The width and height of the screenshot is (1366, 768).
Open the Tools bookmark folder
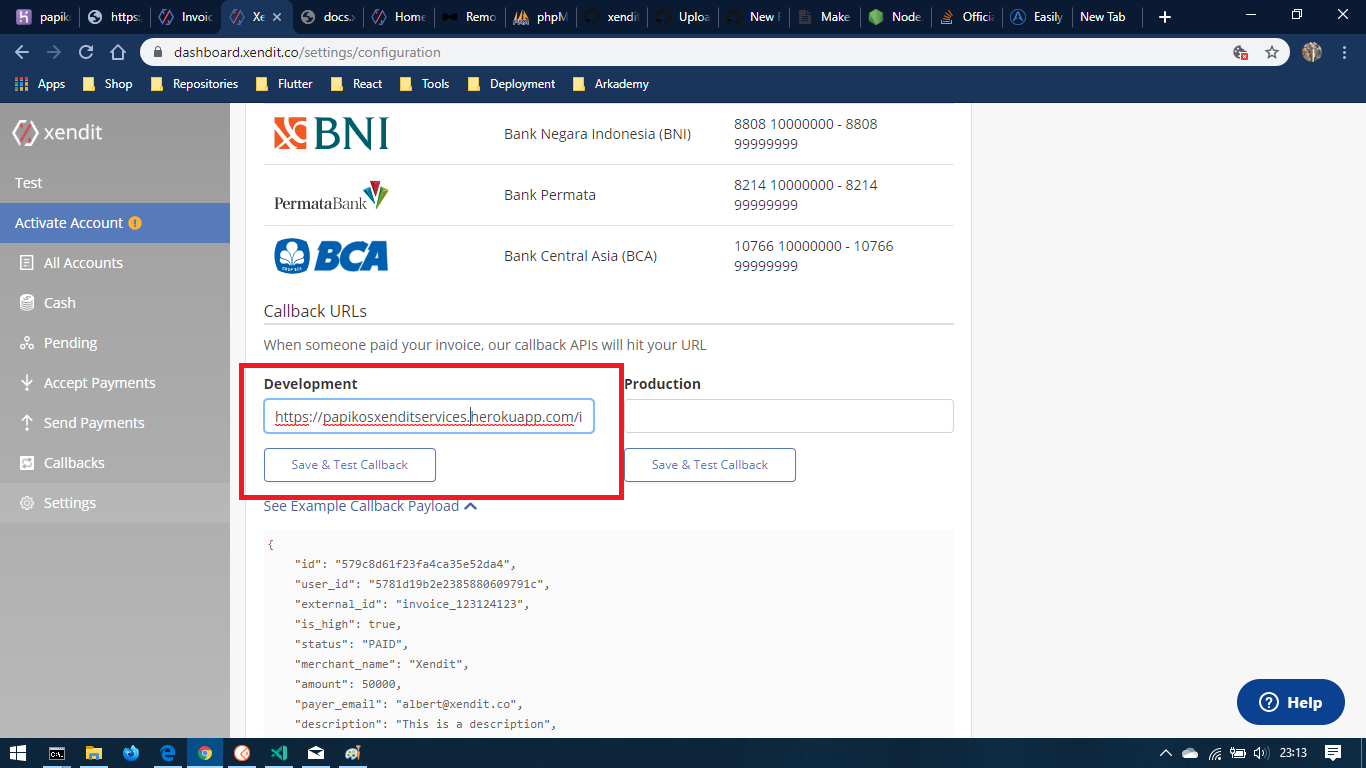click(424, 84)
